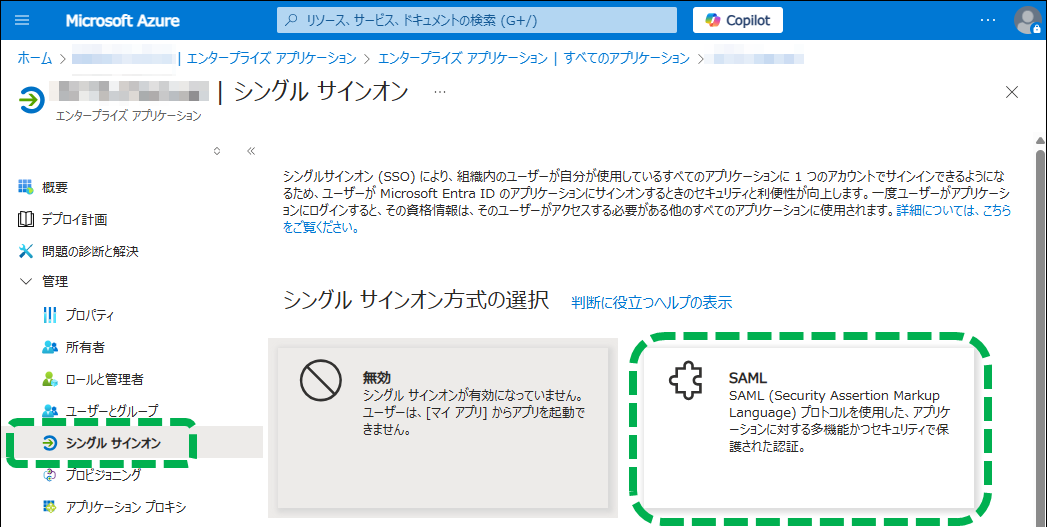
Task: Click the ユーザーとグループ people icon
Action: [50, 410]
